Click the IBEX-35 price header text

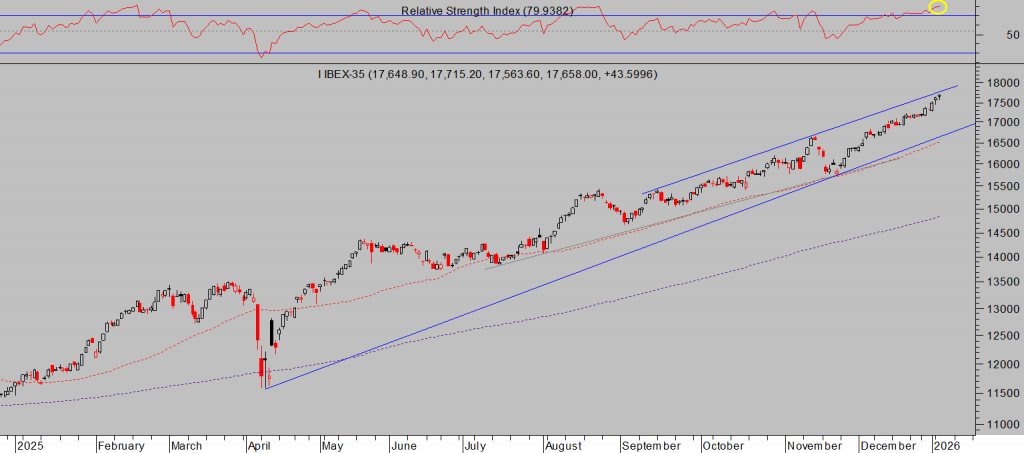487,75
